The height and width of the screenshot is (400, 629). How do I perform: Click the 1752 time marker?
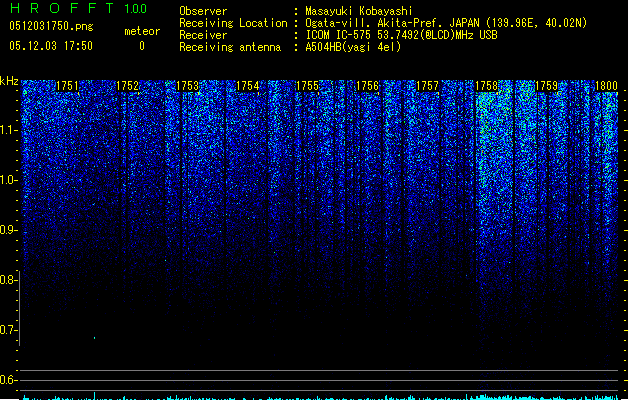pyautogui.click(x=127, y=86)
